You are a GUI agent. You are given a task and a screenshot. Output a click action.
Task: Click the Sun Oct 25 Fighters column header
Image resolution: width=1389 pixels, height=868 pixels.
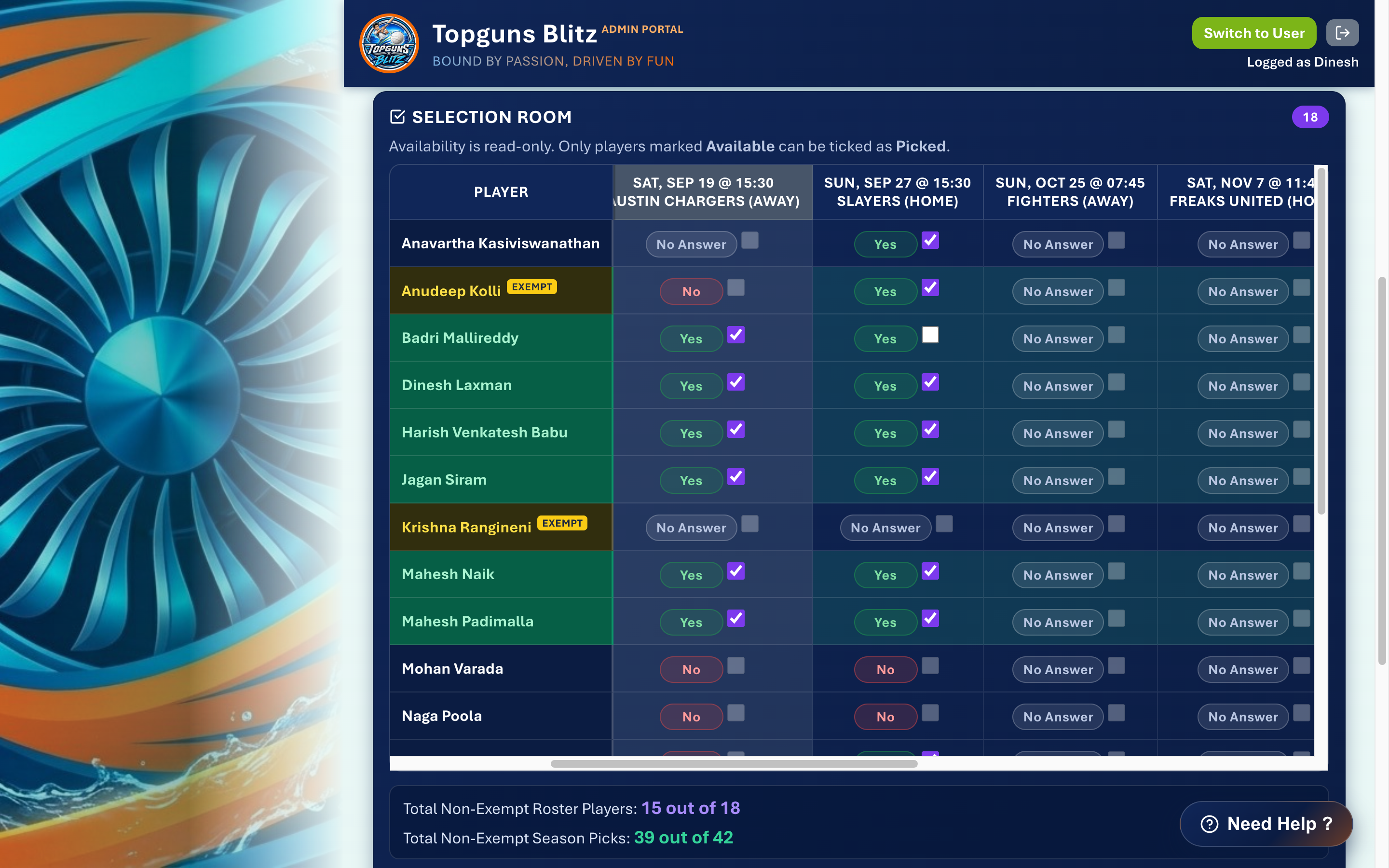click(x=1070, y=192)
